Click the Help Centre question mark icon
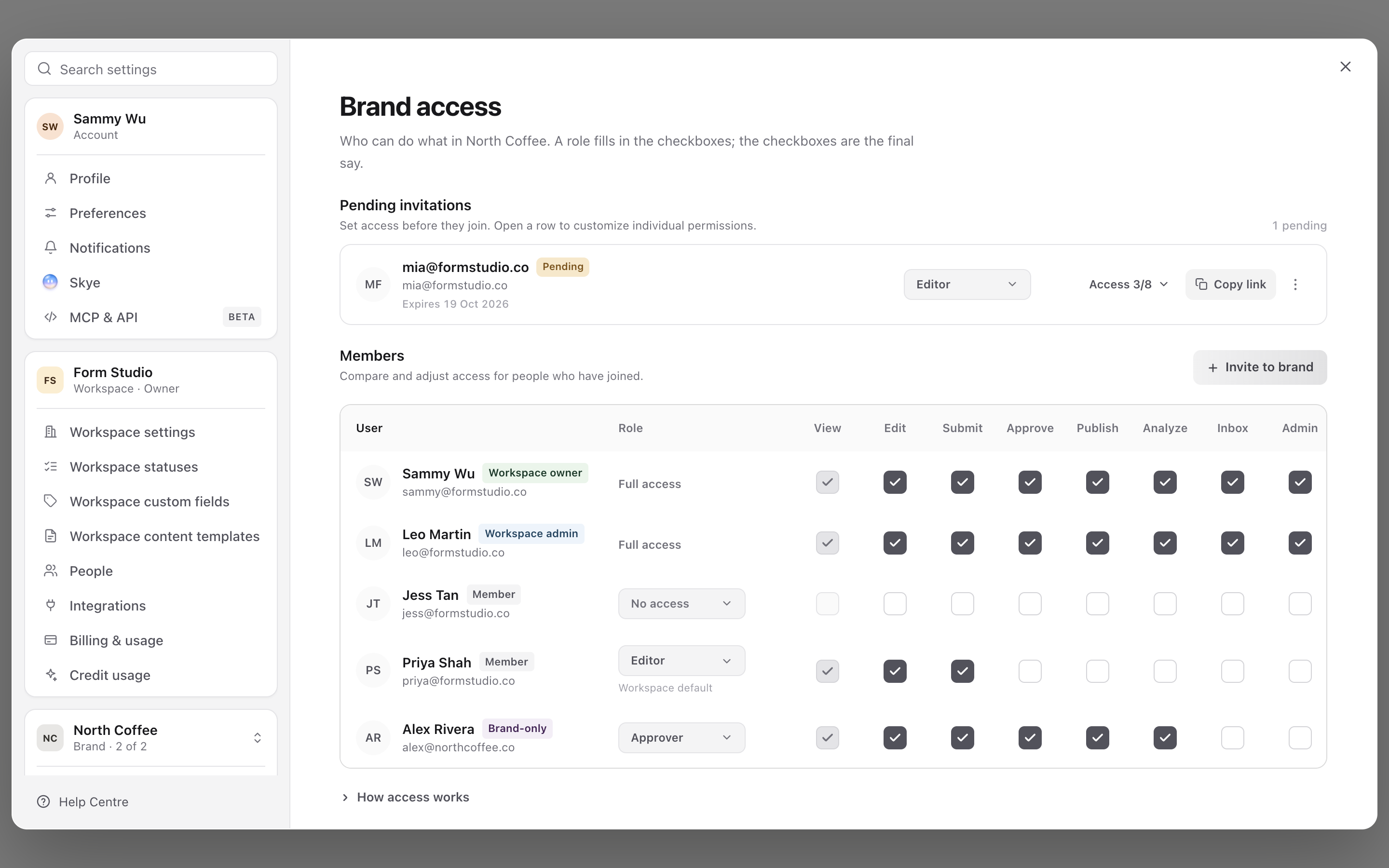The height and width of the screenshot is (868, 1389). pyautogui.click(x=43, y=801)
